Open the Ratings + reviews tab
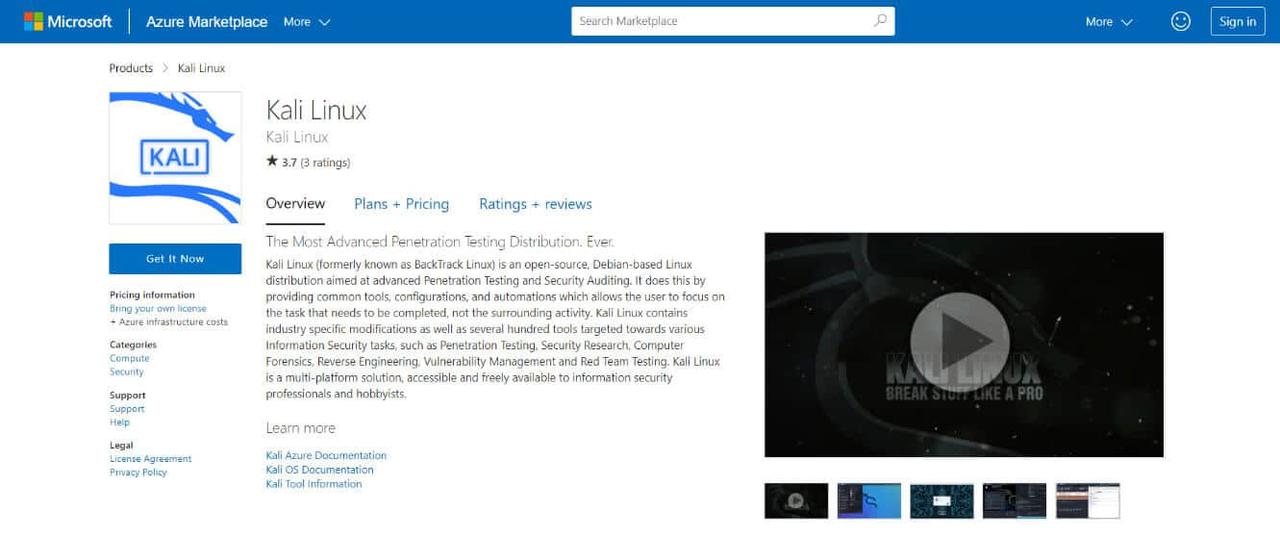The image size is (1280, 538). pos(535,204)
